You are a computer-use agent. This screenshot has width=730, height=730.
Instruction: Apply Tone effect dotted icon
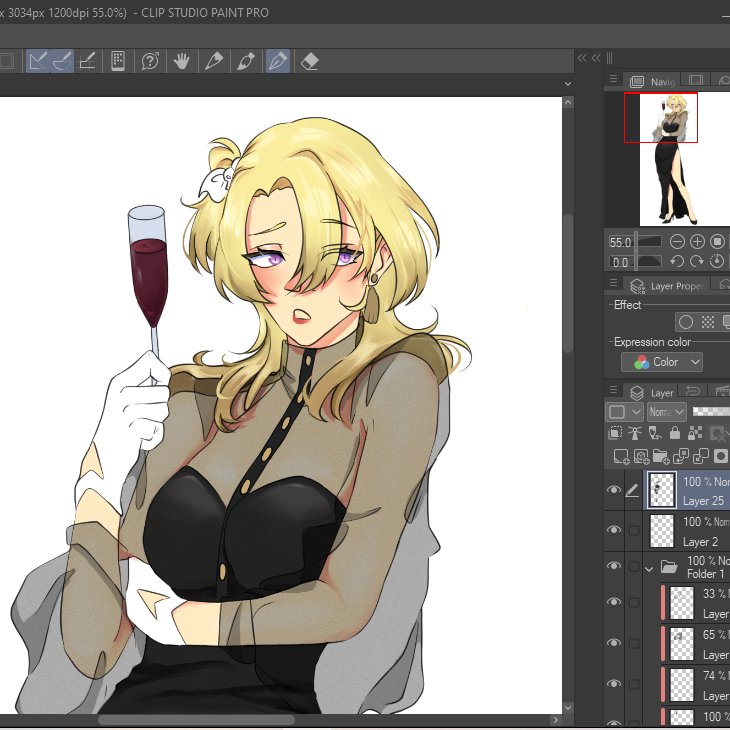708,322
